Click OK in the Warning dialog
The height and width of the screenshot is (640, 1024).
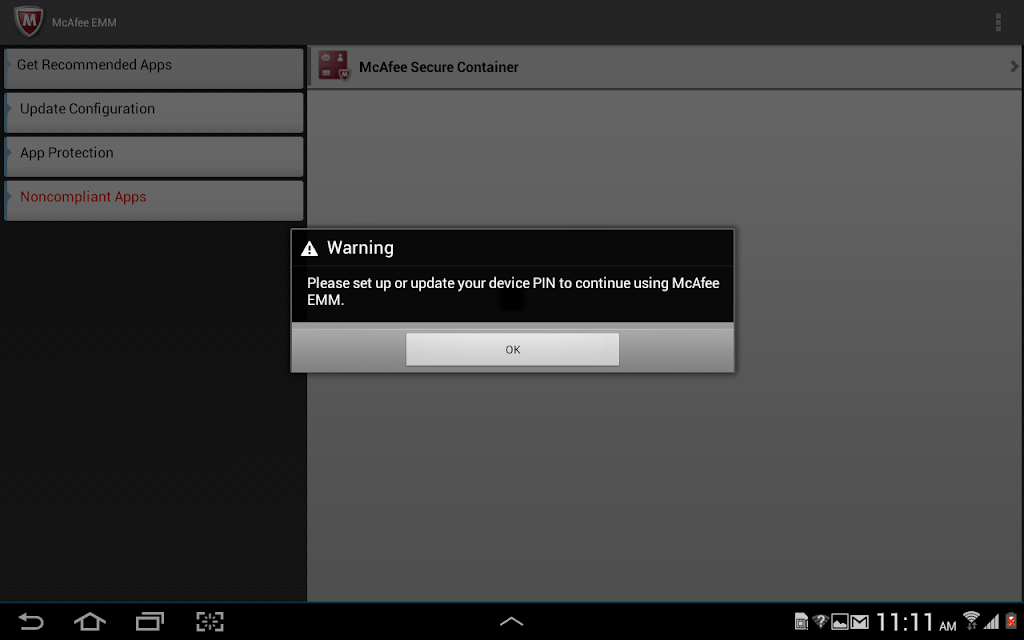tap(512, 349)
